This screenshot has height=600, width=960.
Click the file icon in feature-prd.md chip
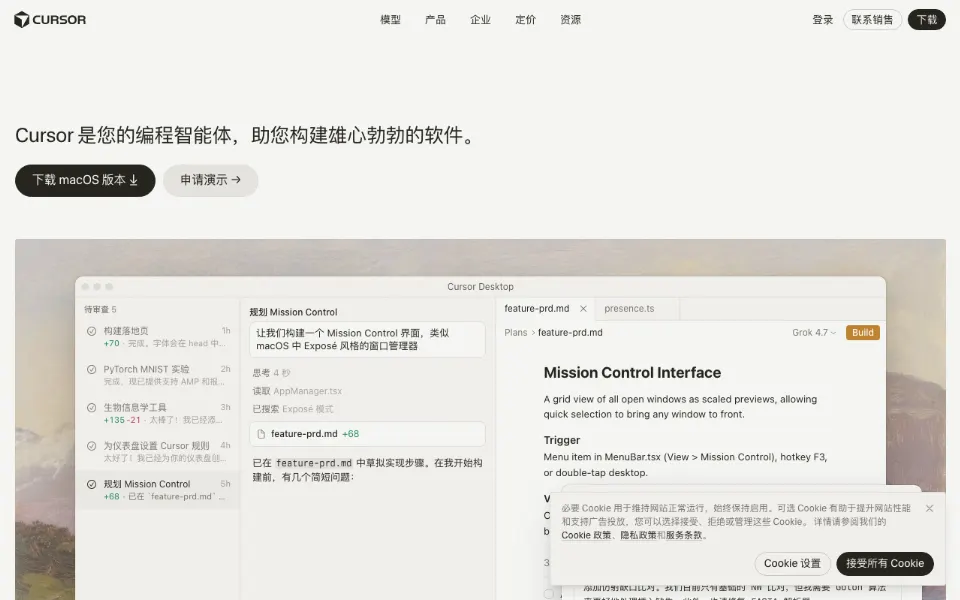(261, 433)
